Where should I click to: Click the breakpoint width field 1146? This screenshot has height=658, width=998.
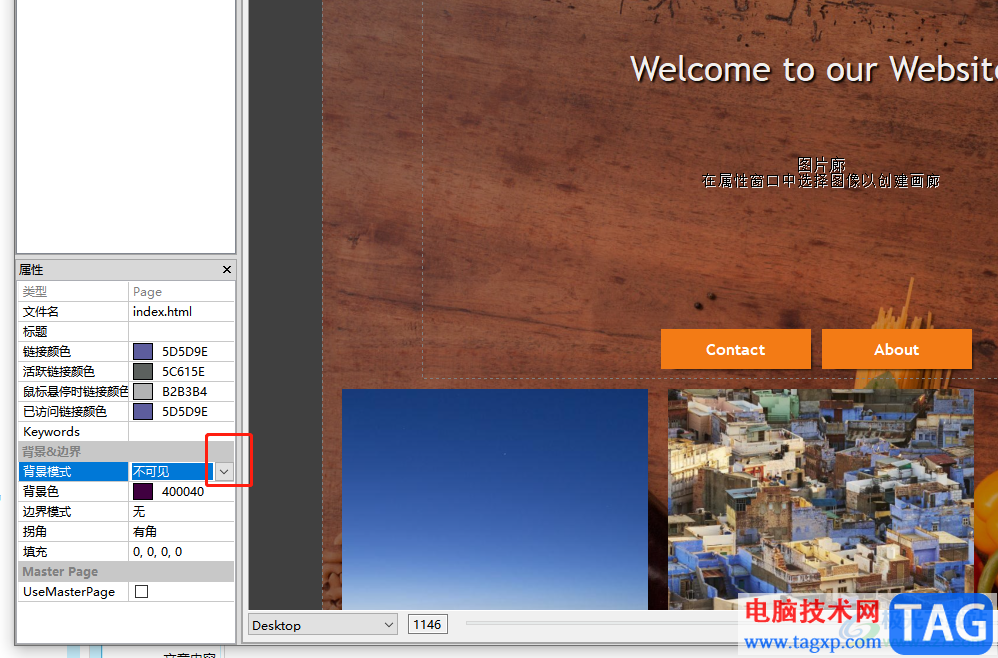[428, 624]
